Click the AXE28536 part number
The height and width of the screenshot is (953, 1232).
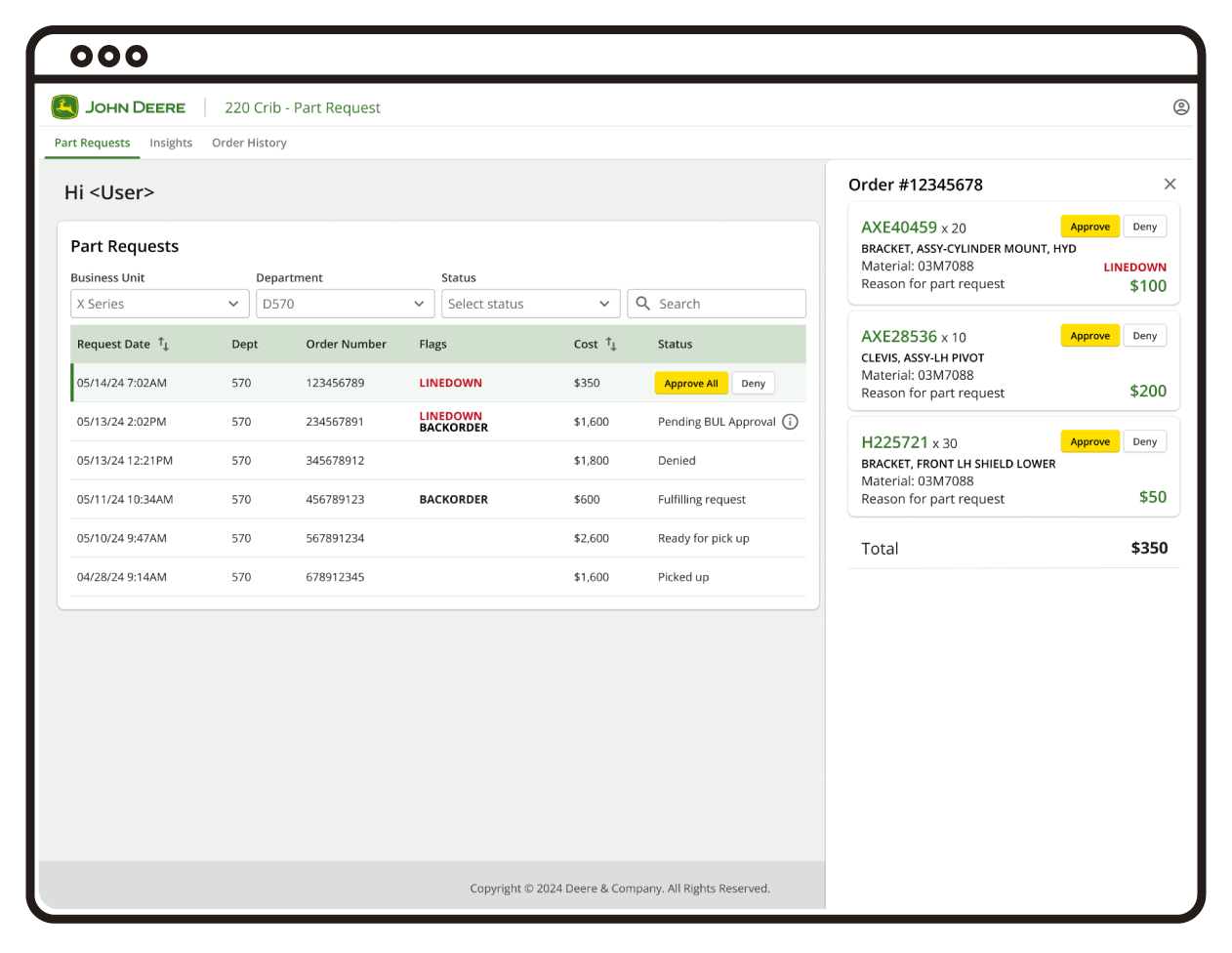[899, 336]
